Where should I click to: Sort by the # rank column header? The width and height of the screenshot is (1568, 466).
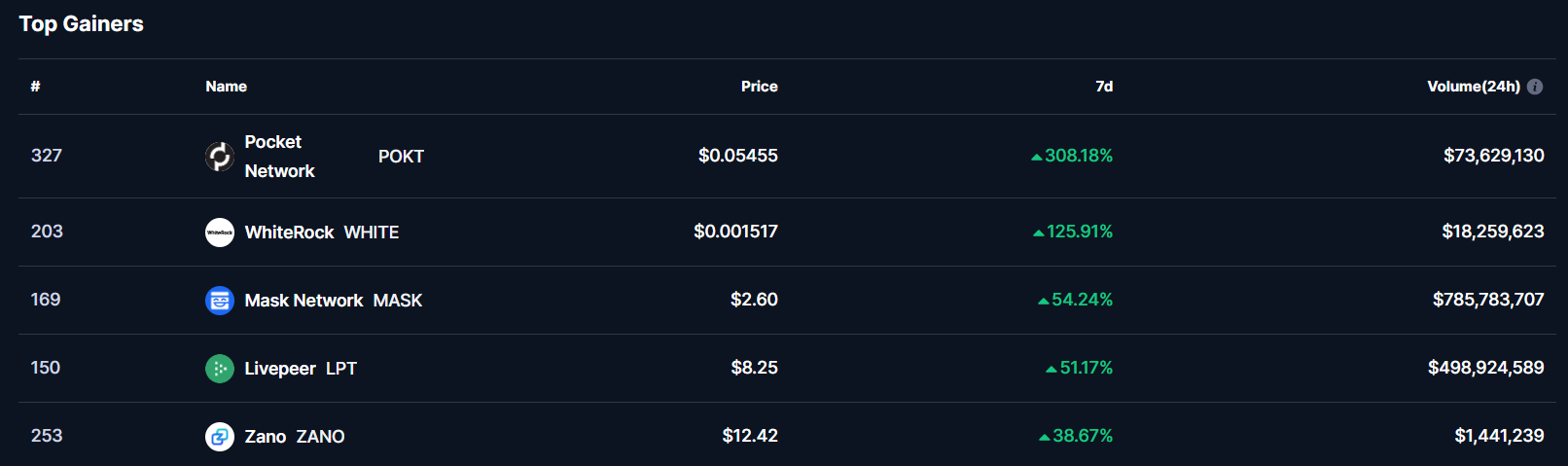click(35, 87)
